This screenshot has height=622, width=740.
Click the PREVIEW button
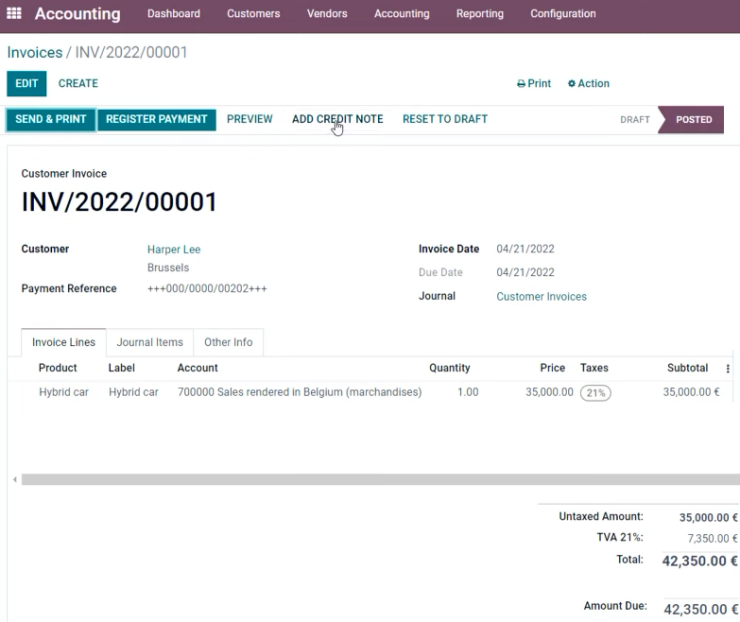point(250,119)
